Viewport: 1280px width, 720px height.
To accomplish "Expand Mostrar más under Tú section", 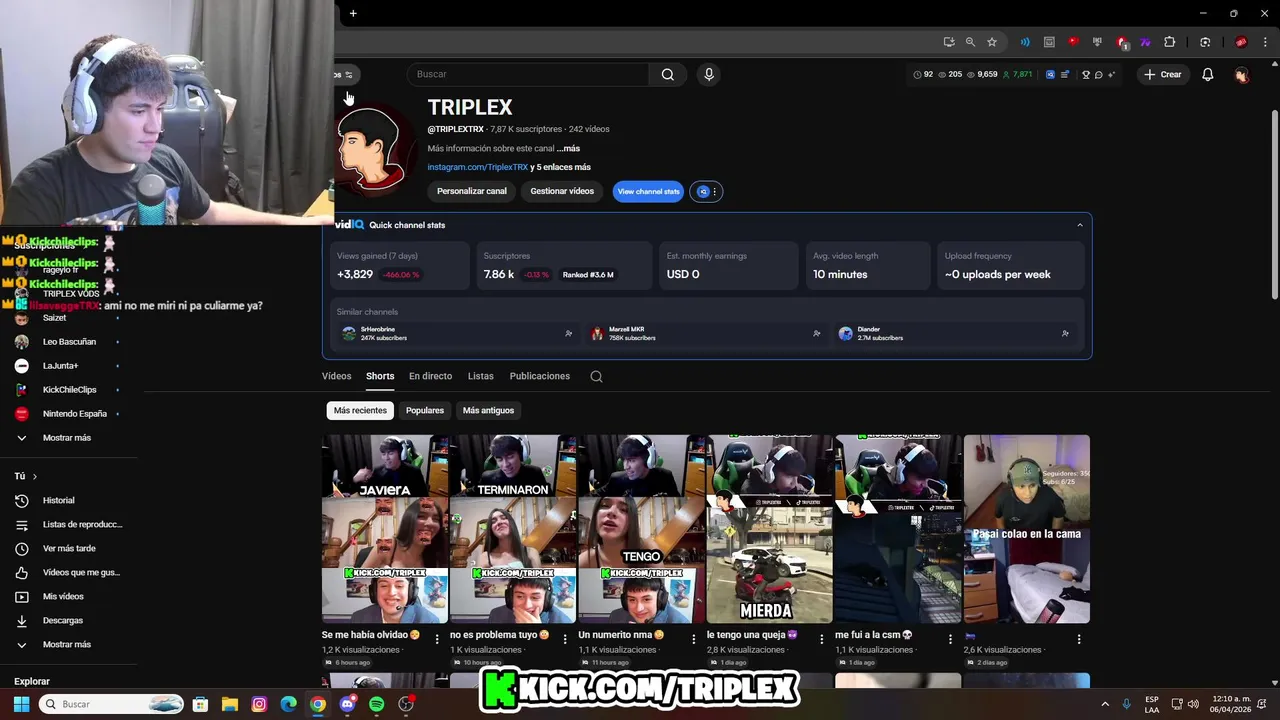I will coord(68,644).
